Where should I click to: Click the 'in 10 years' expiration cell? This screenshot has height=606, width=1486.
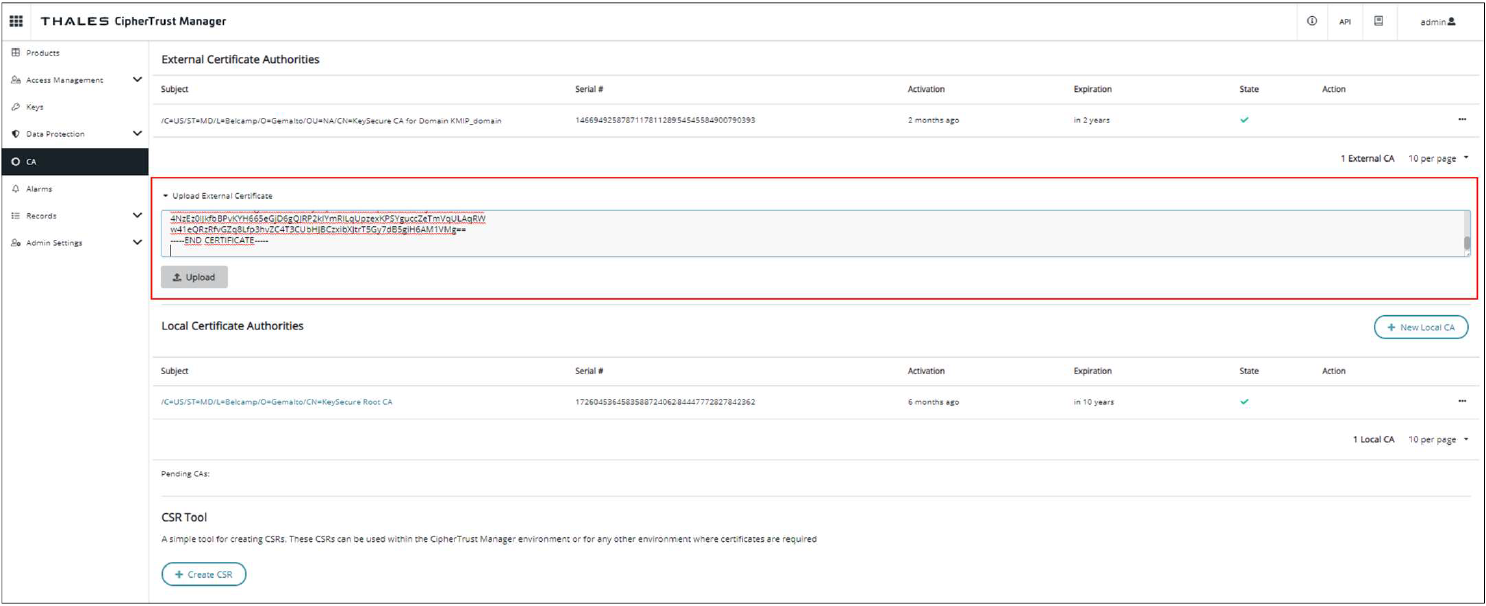pyautogui.click(x=1094, y=402)
